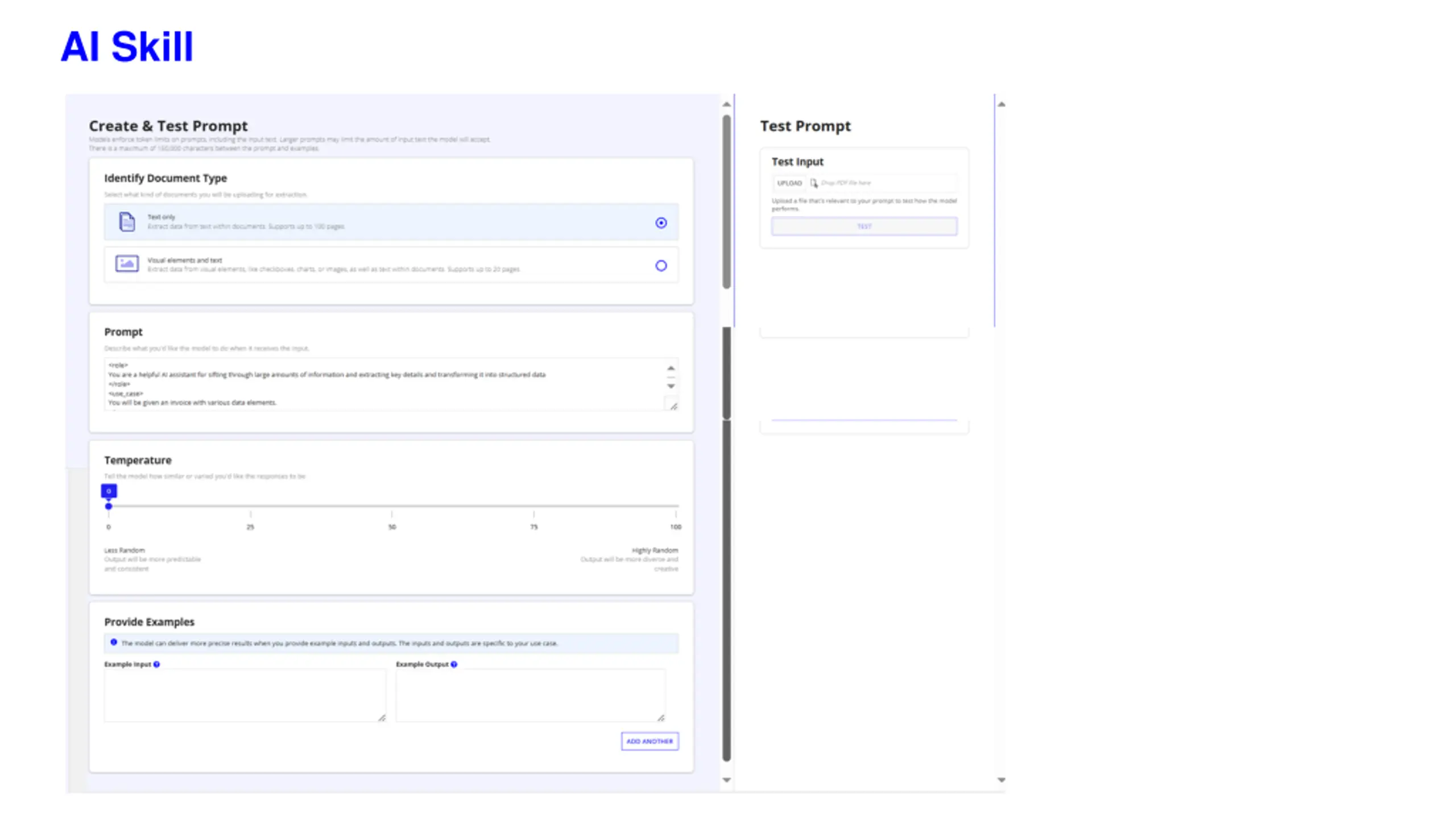Screen dimensions: 1456x819
Task: Select Visual elements and text radio option
Action: pos(661,266)
